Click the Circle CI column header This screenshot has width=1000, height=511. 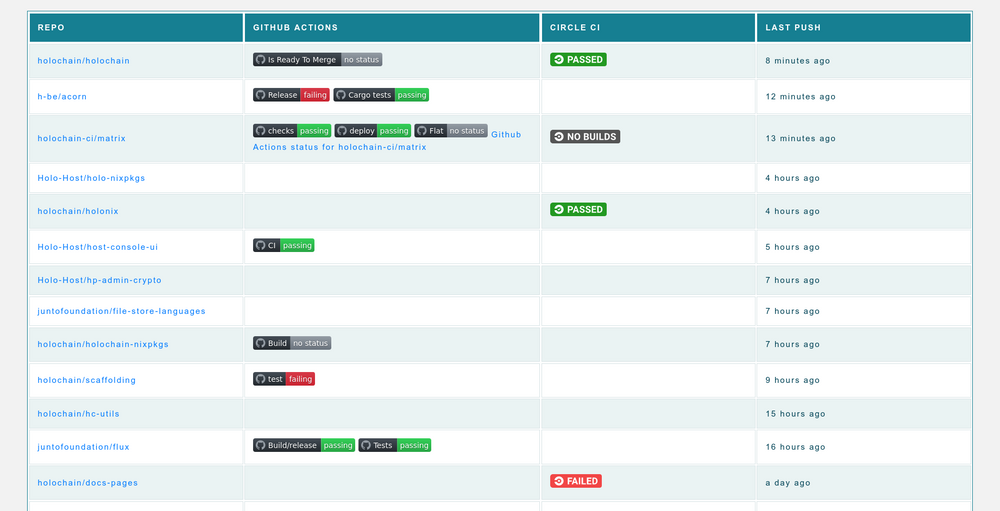575,28
